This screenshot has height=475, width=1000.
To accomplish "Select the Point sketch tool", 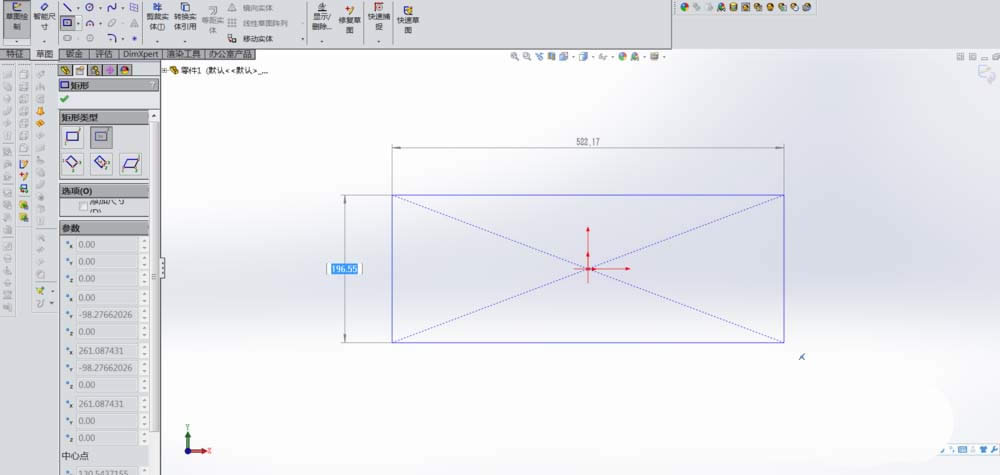I will (x=134, y=38).
